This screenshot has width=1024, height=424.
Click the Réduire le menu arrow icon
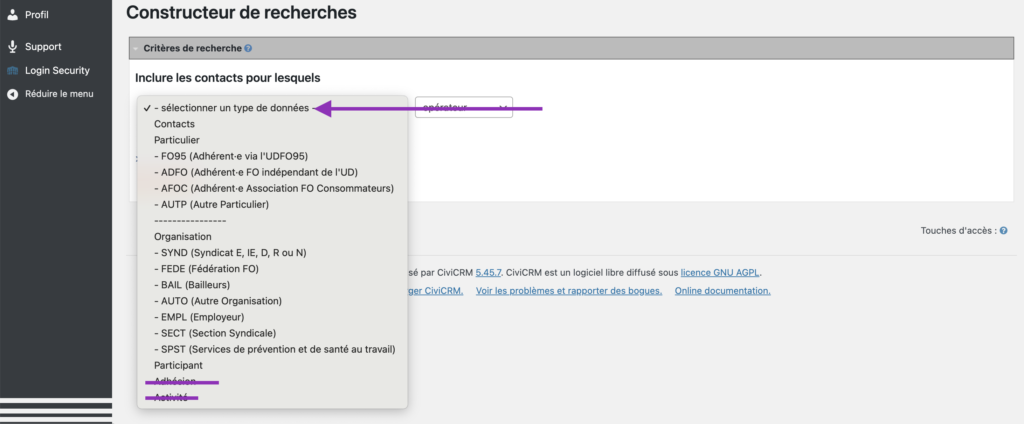coord(13,94)
